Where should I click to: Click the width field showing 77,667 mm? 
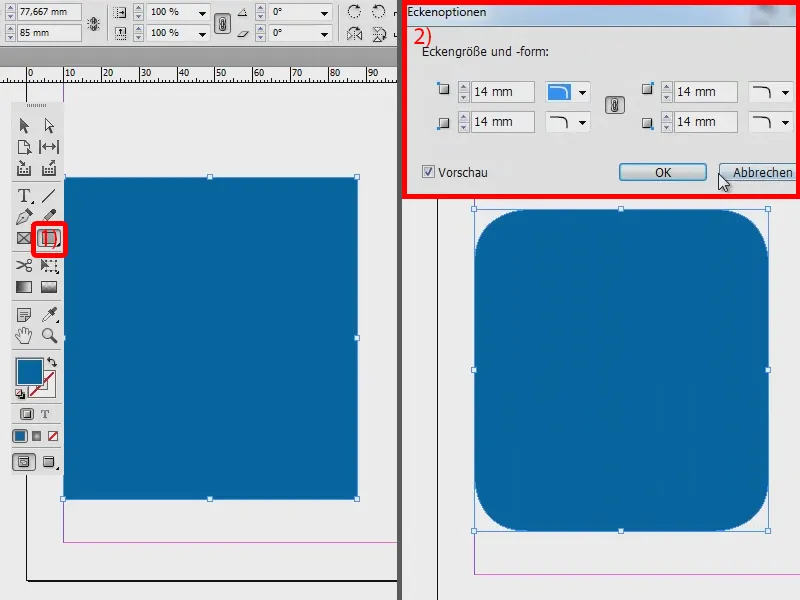click(x=49, y=12)
